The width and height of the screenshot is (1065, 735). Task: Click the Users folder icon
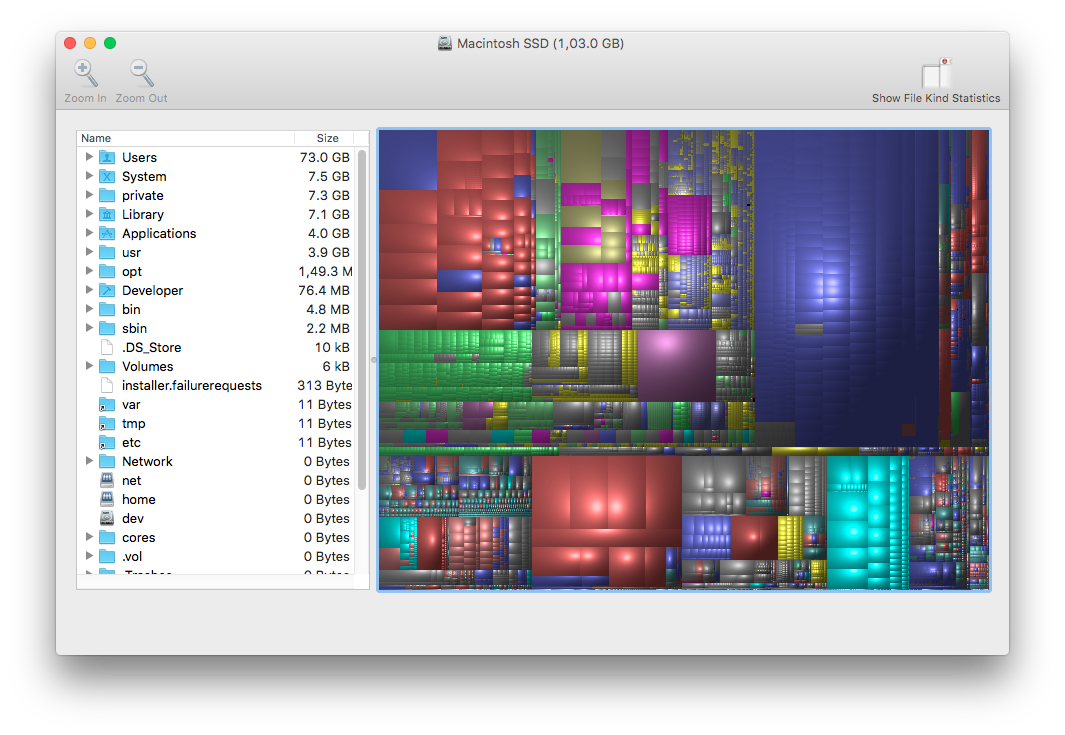click(x=107, y=157)
